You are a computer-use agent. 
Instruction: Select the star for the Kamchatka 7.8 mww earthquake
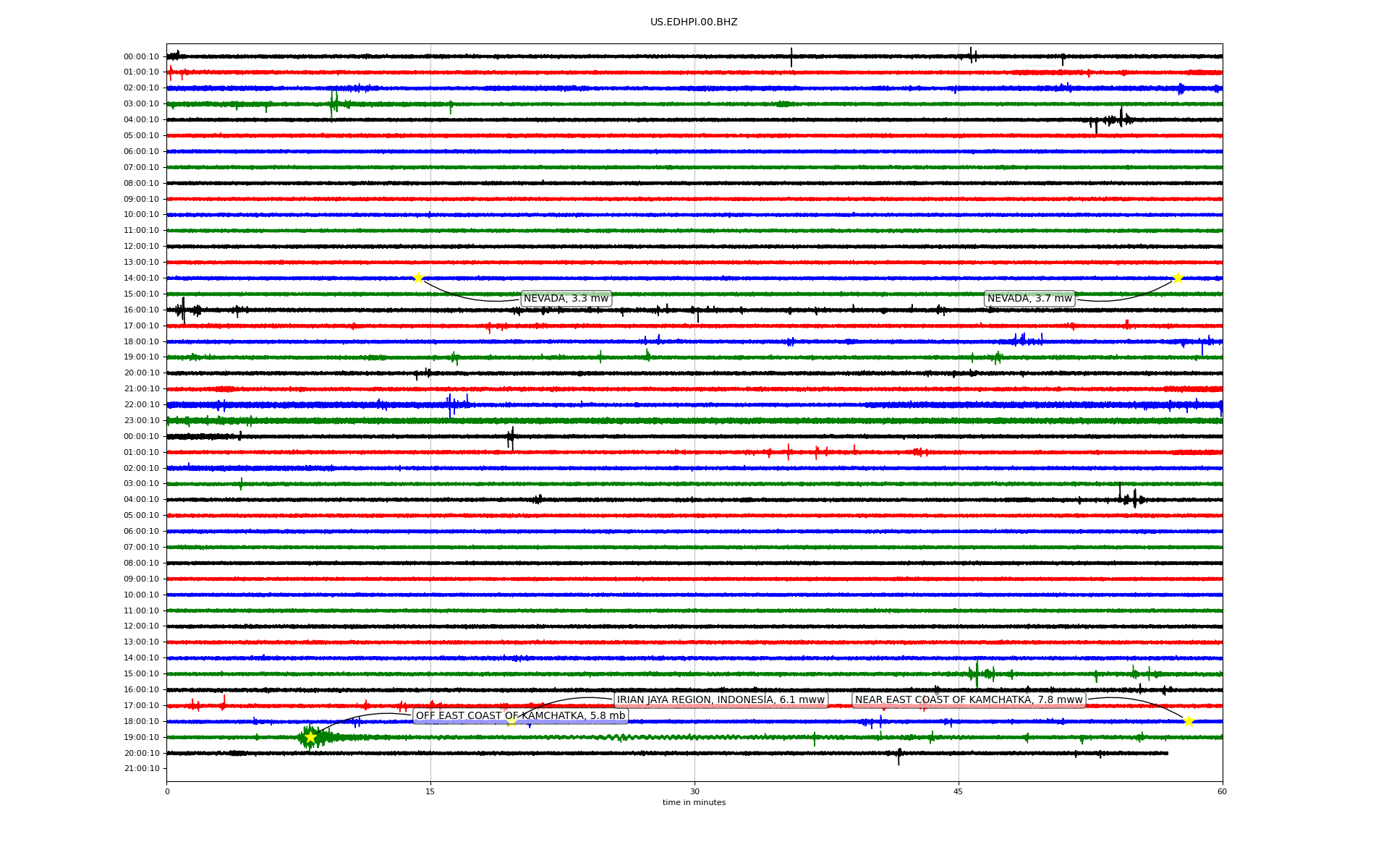[1189, 721]
